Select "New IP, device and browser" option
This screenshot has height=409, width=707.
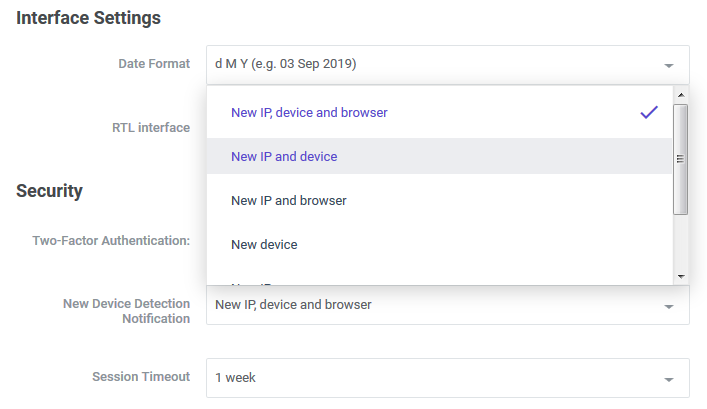pyautogui.click(x=440, y=112)
